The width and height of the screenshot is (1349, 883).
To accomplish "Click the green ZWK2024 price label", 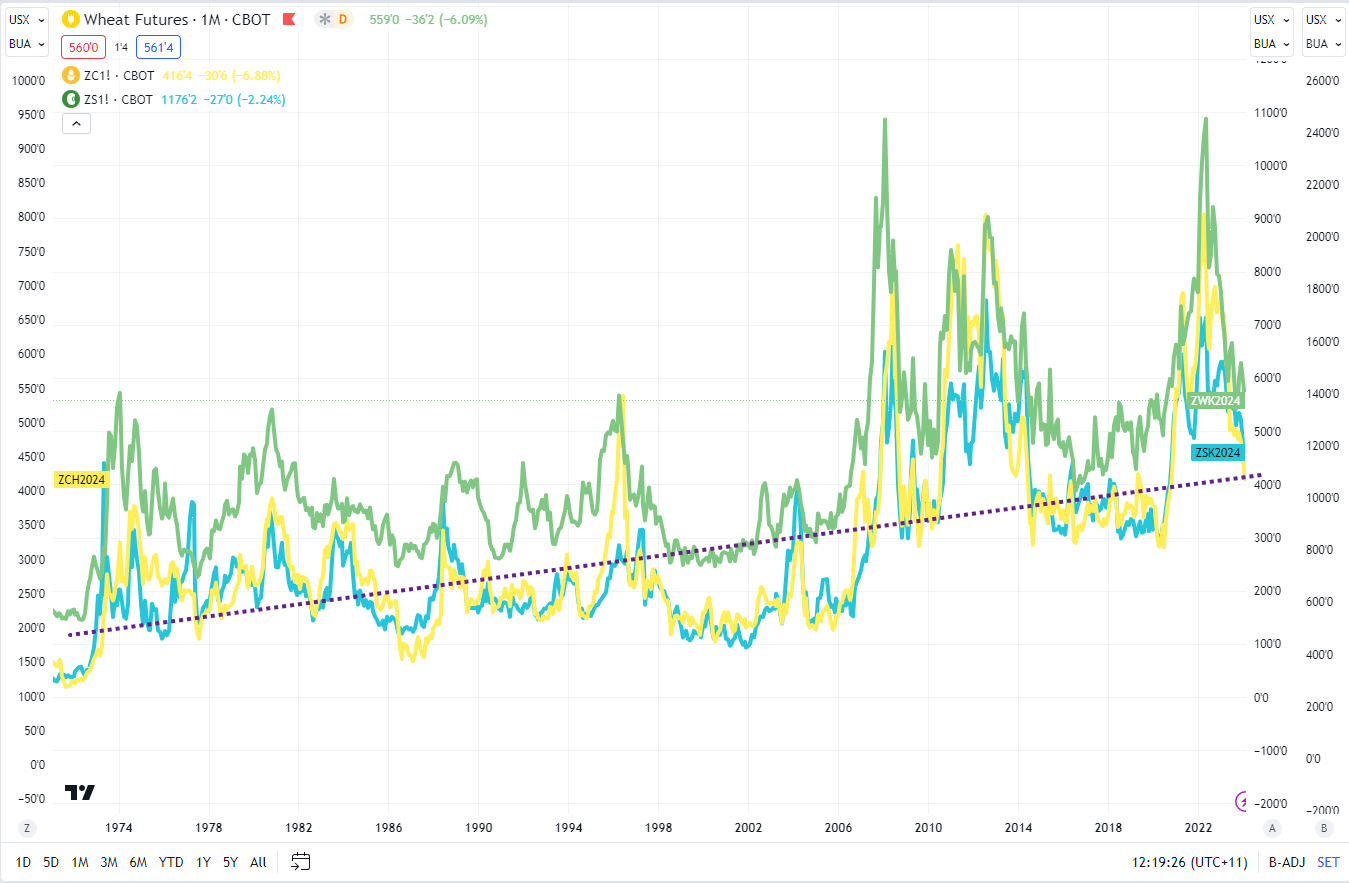I will click(x=1216, y=400).
